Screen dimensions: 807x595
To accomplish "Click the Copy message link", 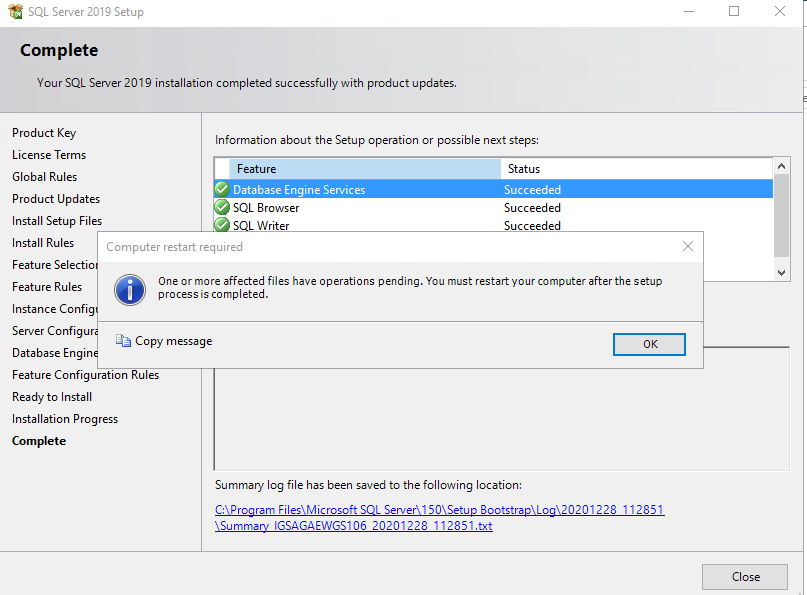I will click(x=173, y=341).
